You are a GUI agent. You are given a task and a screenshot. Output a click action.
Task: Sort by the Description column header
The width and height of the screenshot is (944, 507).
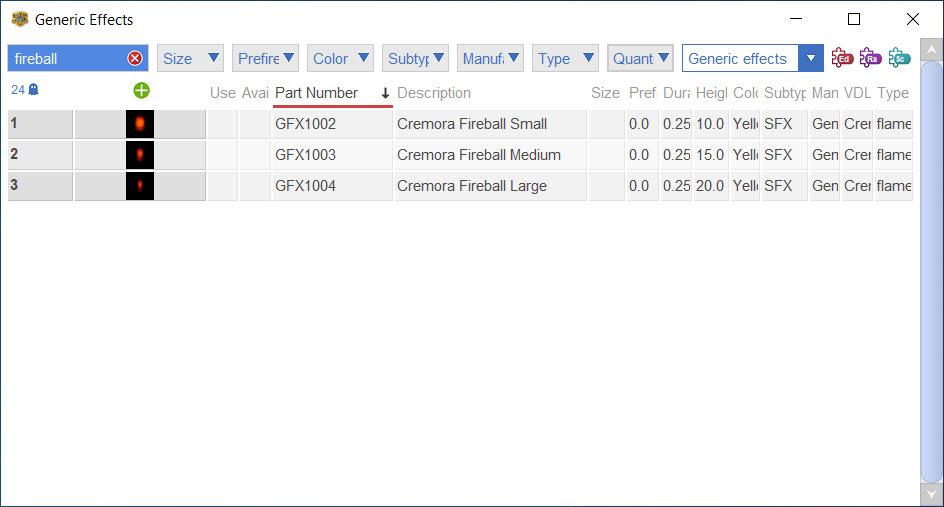coord(434,93)
